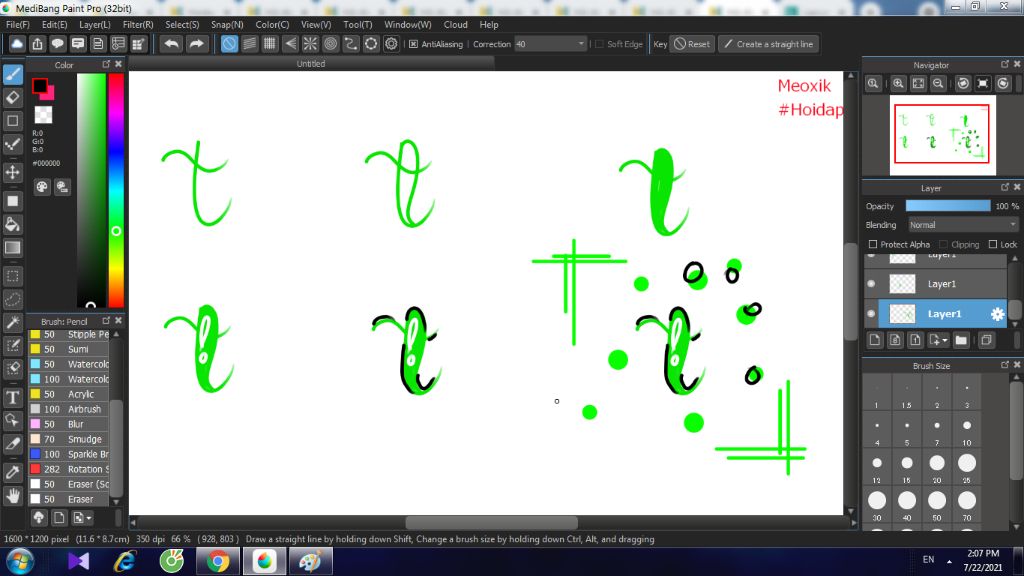Click Brush list scroll-up arrow

click(116, 334)
